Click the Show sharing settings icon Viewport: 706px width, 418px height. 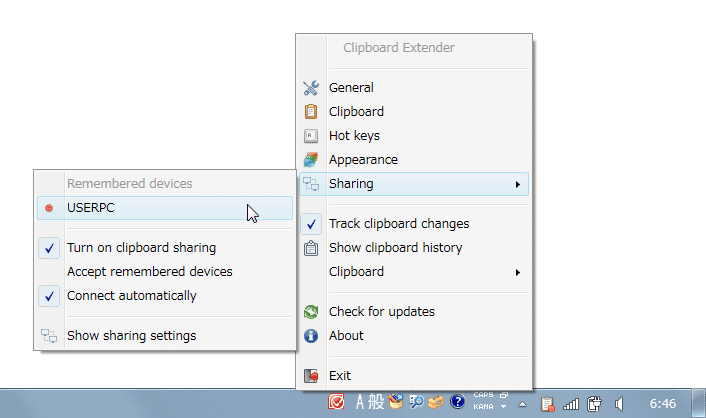click(x=49, y=336)
